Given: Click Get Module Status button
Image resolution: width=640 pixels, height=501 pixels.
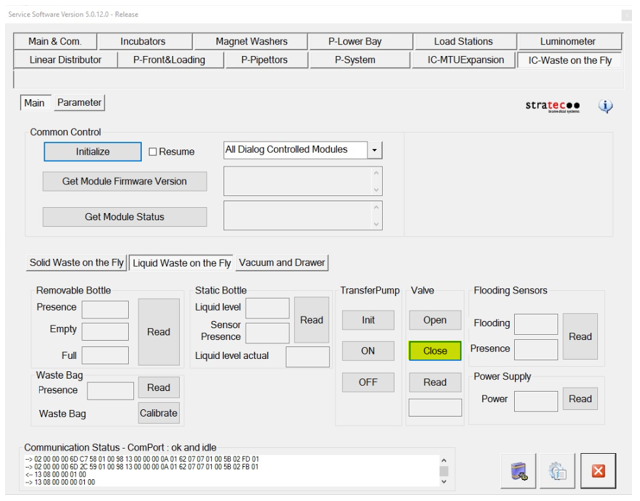Looking at the screenshot, I should tap(125, 217).
